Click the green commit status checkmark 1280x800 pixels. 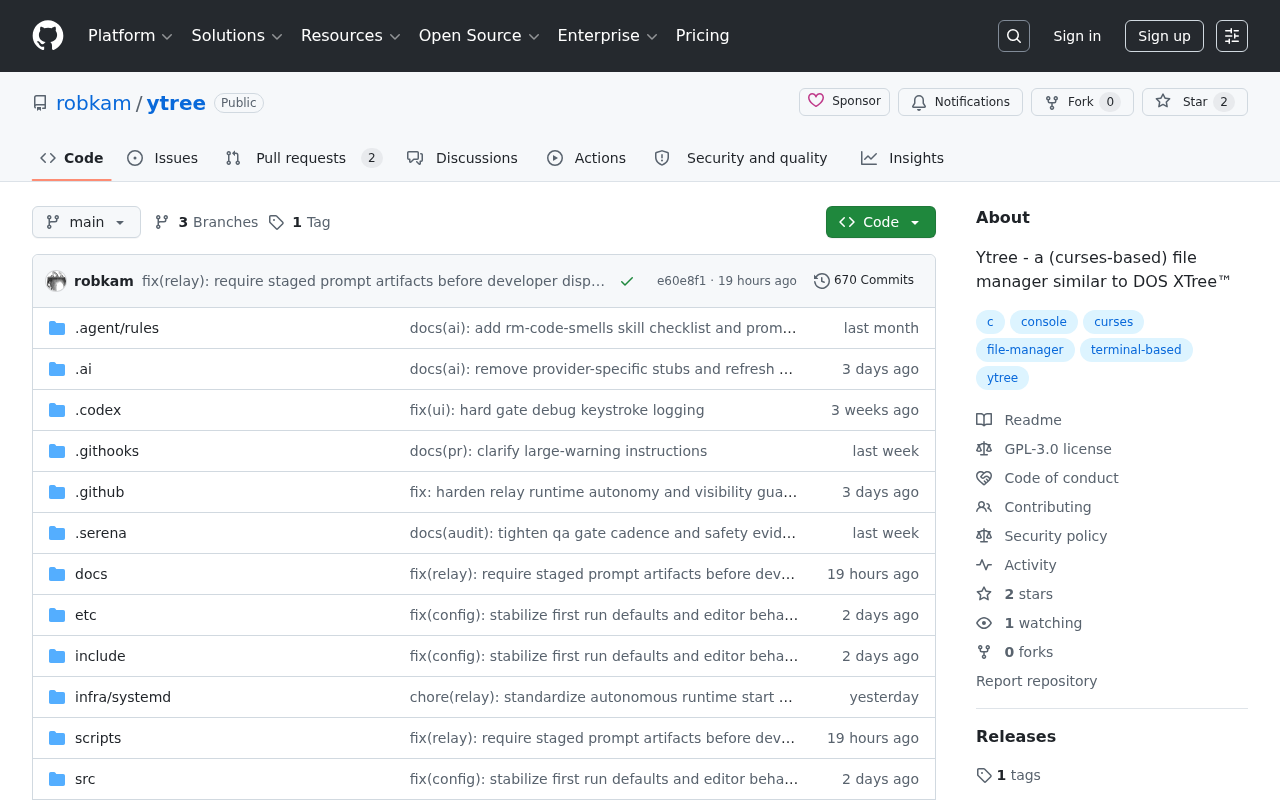coord(627,281)
